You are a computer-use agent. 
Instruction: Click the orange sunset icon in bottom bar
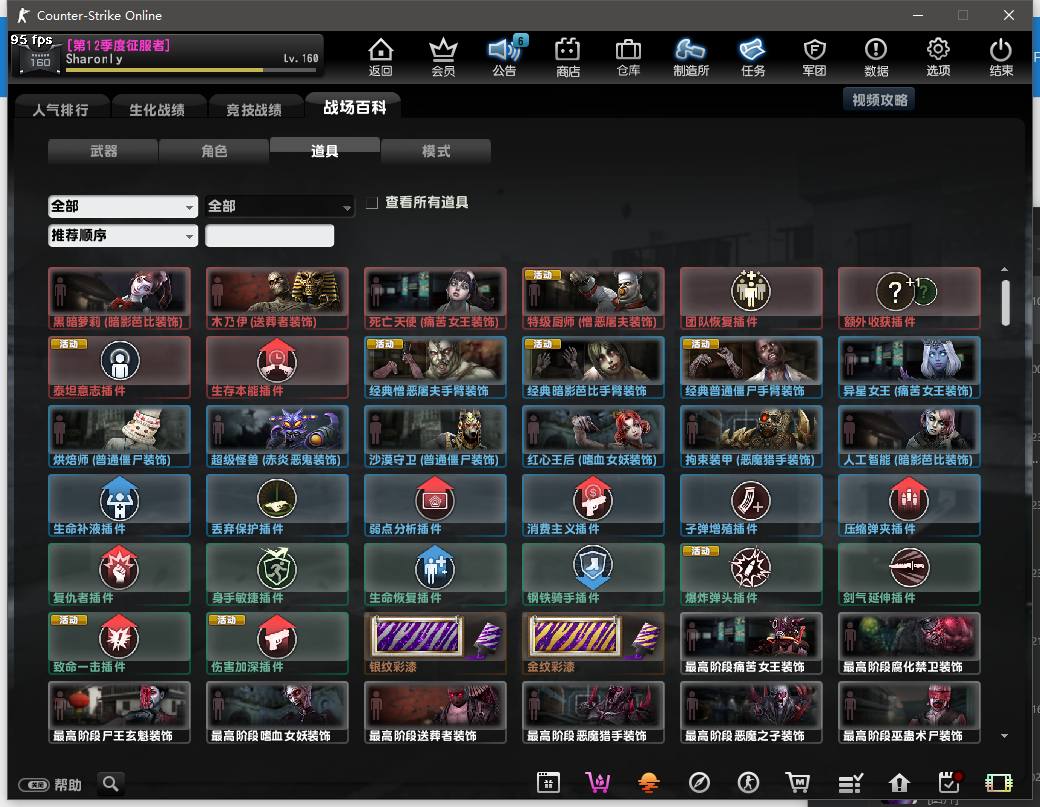(x=649, y=783)
